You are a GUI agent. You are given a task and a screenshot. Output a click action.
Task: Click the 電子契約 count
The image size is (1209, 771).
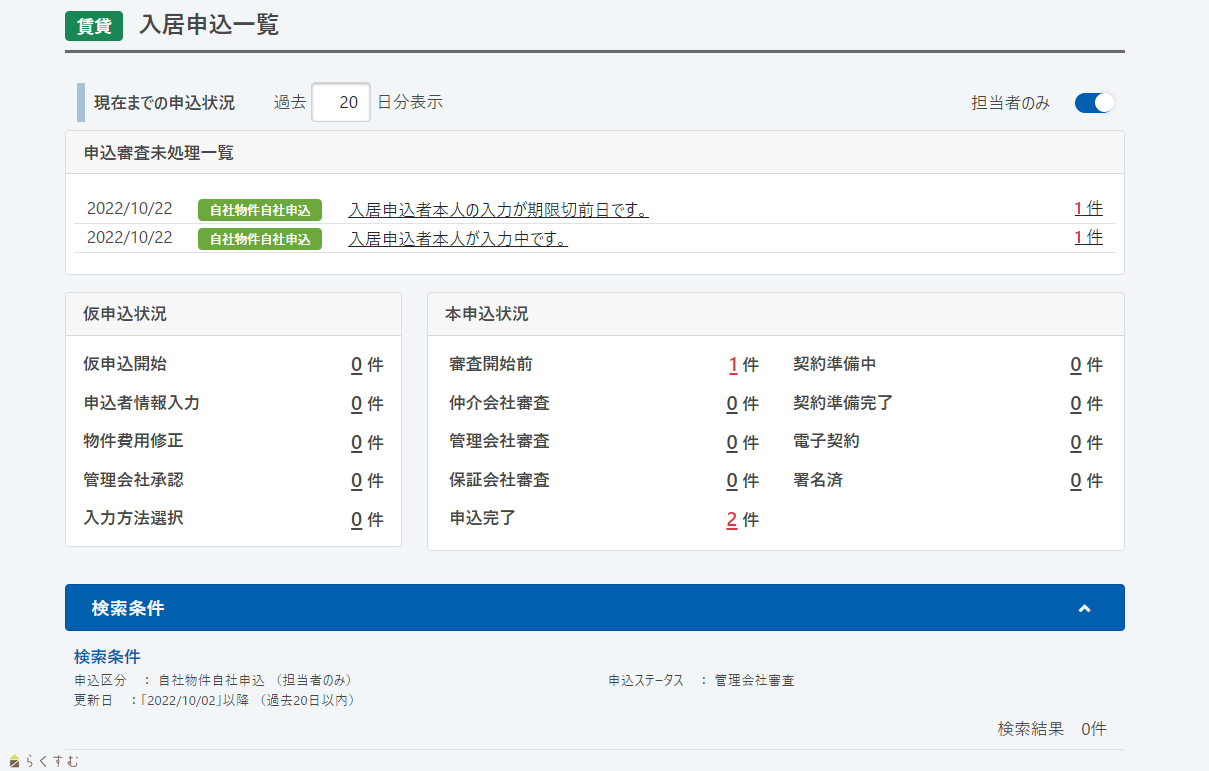(x=1076, y=442)
